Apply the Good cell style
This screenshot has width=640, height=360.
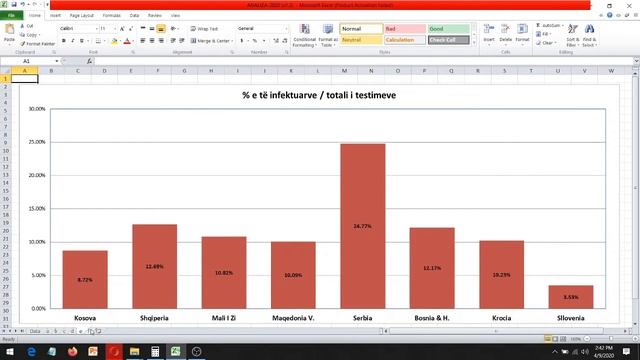pyautogui.click(x=449, y=29)
